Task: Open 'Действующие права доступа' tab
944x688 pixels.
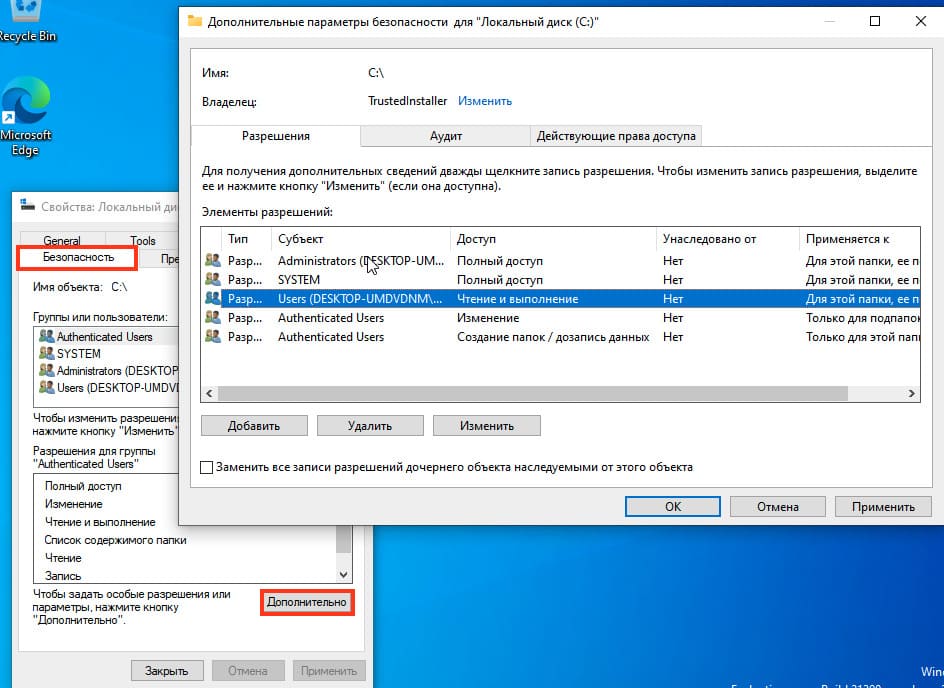Action: click(x=614, y=136)
